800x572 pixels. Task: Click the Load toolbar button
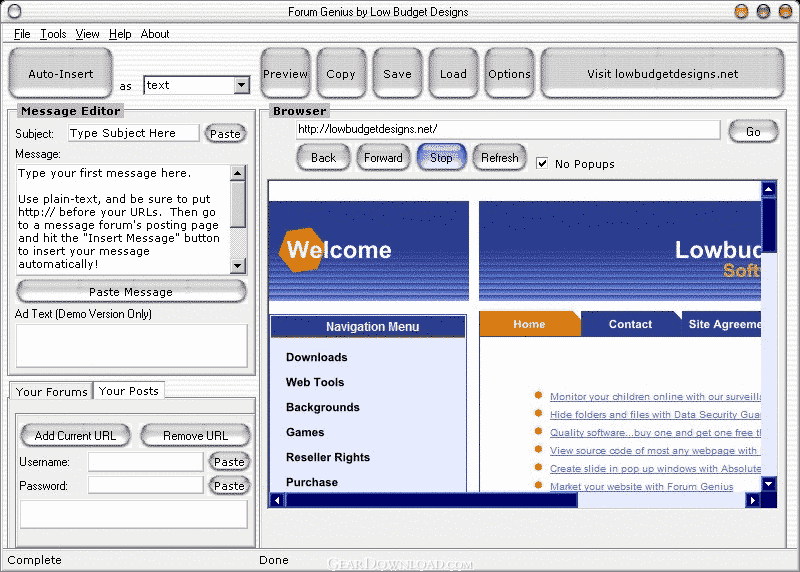(453, 73)
